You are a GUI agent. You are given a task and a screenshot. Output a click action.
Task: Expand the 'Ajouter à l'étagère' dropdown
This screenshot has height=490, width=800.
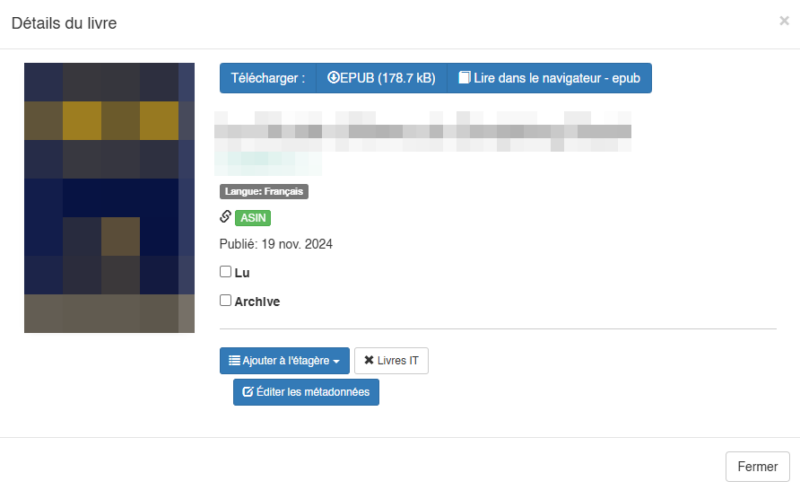click(285, 361)
